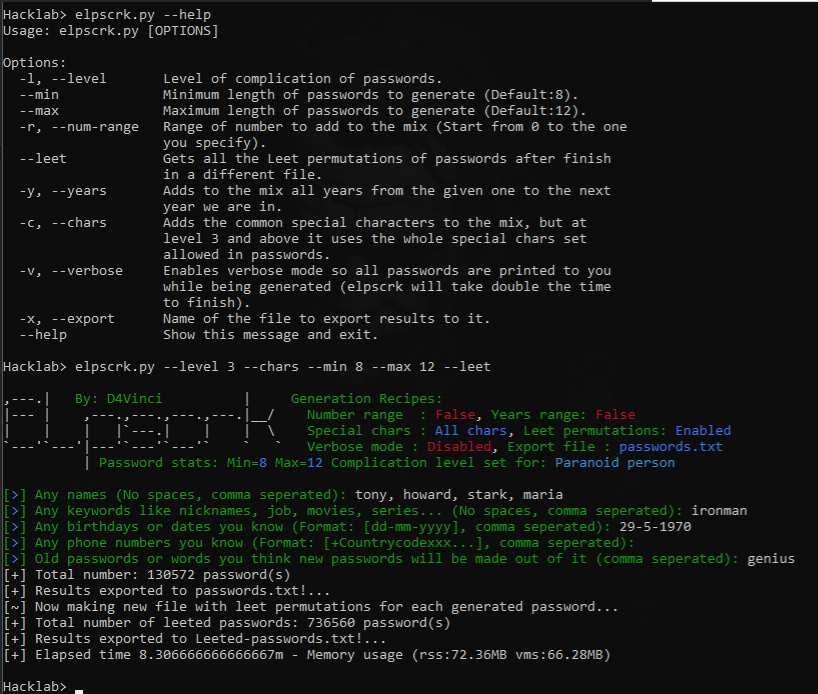The height and width of the screenshot is (694, 818).
Task: Click the 'genius' old password entry
Action: pos(771,559)
